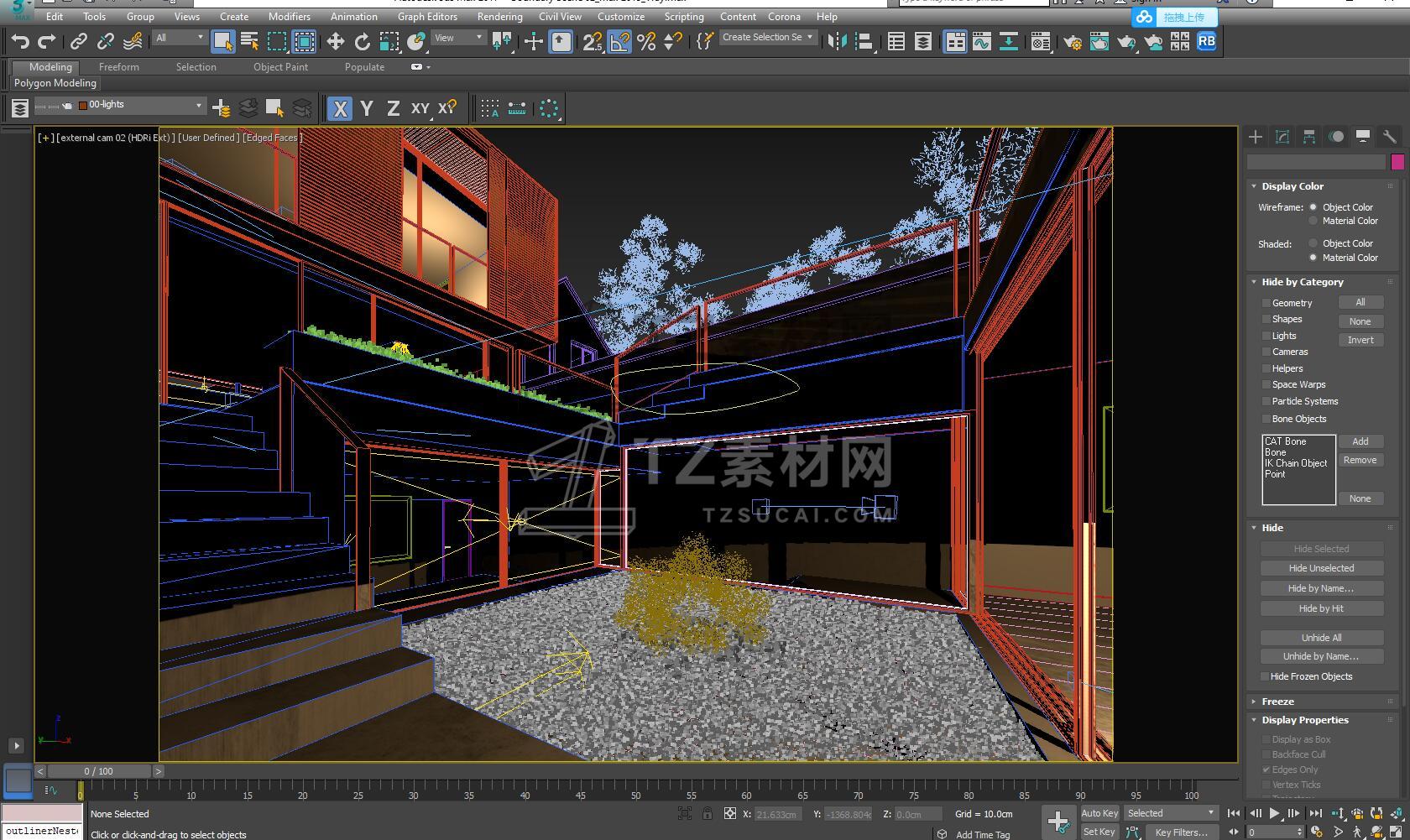Click the Undo arrow icon

tap(20, 41)
